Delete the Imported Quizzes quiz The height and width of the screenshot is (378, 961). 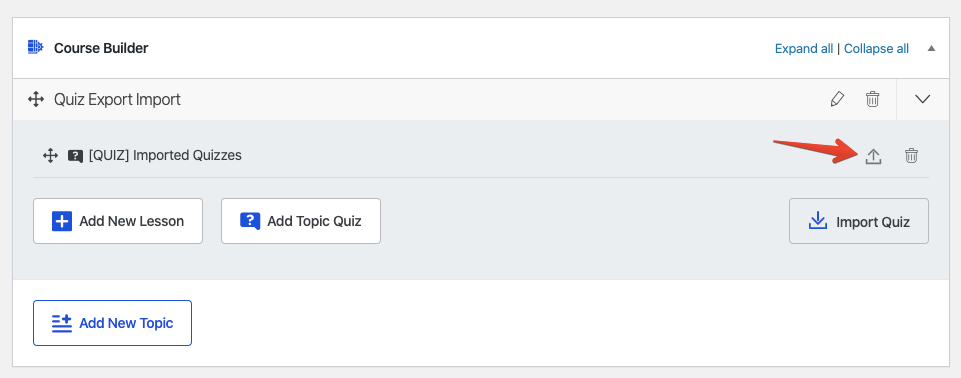[911, 156]
